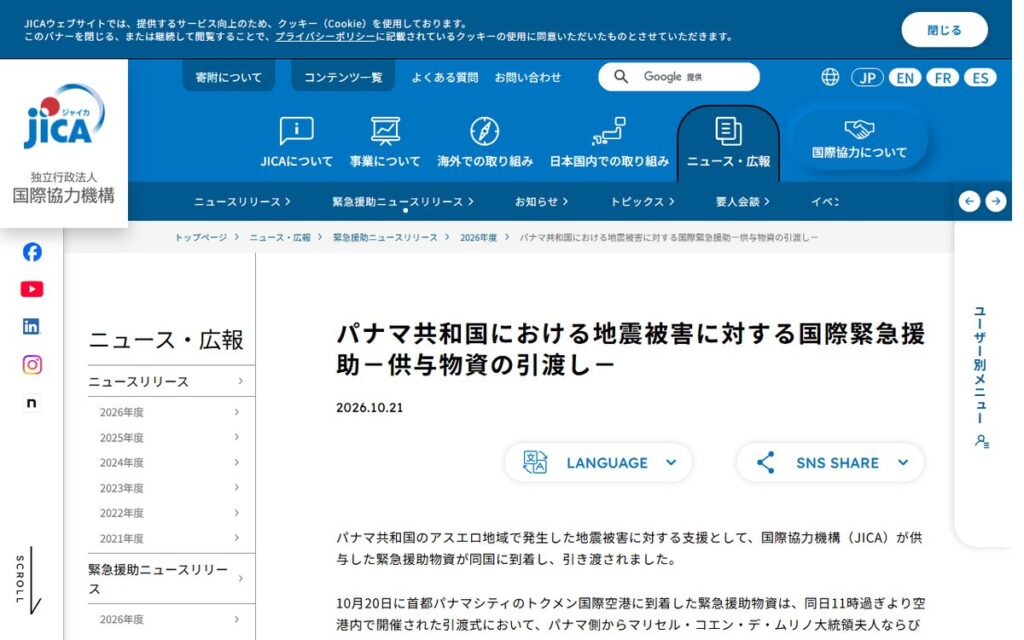Go to トップページ breadcrumb
The height and width of the screenshot is (640, 1024).
(200, 237)
